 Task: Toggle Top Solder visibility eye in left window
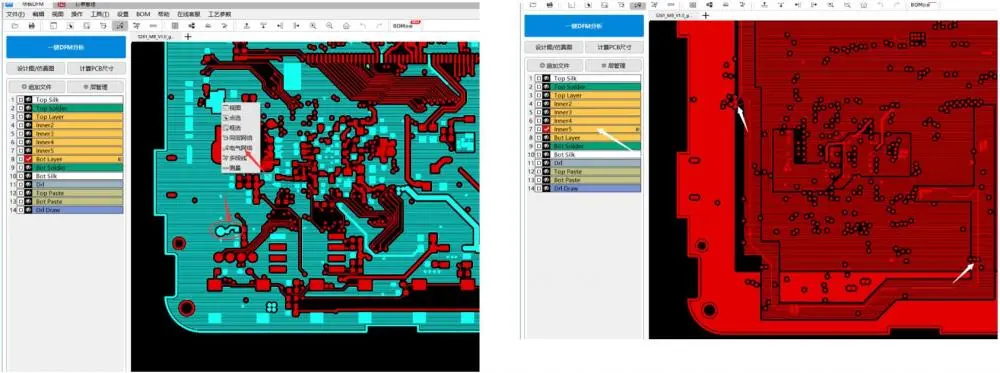[28, 108]
